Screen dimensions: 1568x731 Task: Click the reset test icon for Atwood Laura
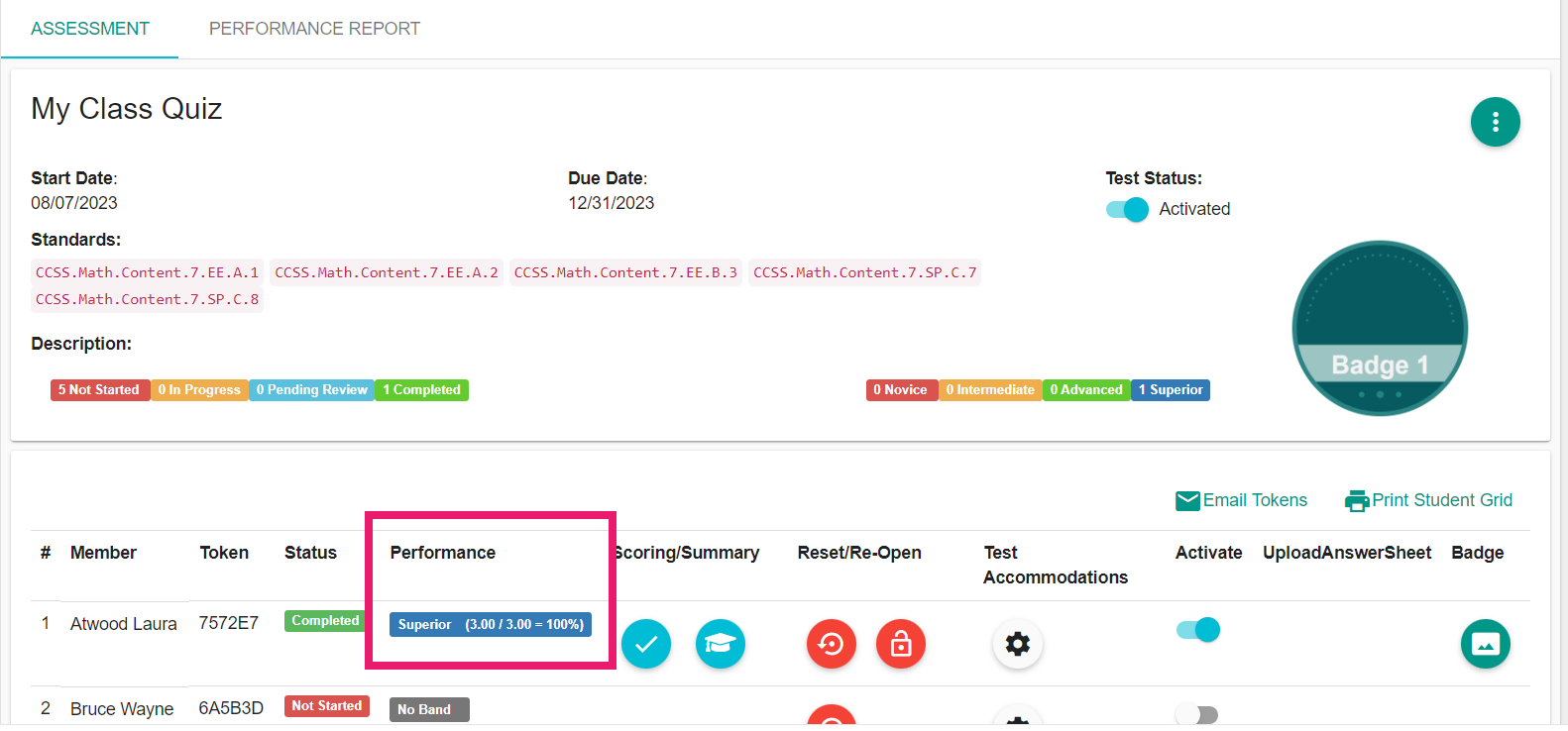pyautogui.click(x=832, y=644)
